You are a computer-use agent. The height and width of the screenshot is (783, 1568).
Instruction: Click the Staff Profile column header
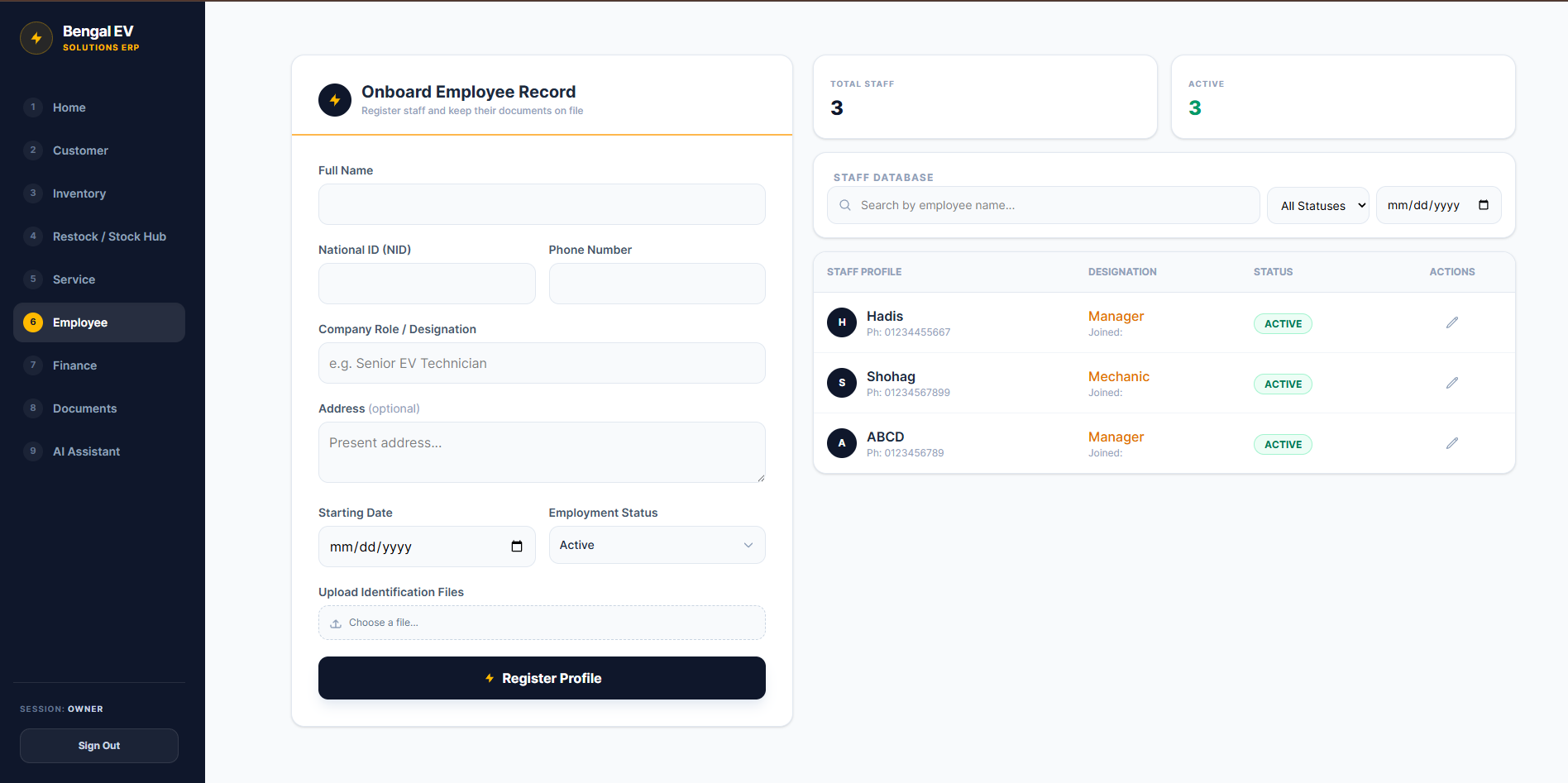(x=864, y=272)
